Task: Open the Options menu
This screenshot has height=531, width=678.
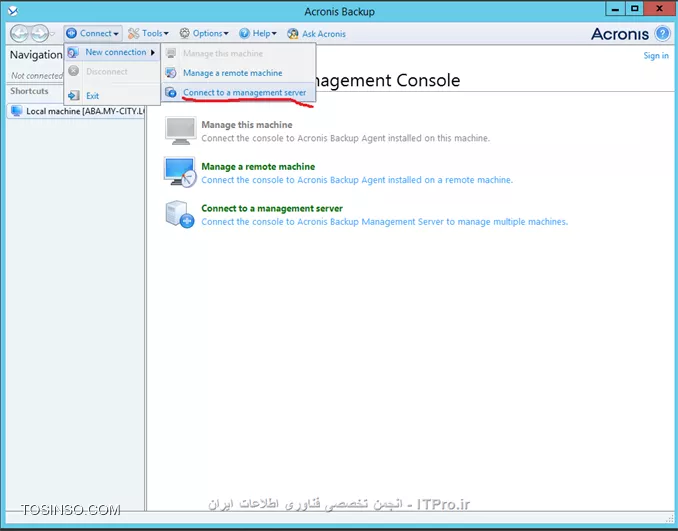Action: [204, 33]
